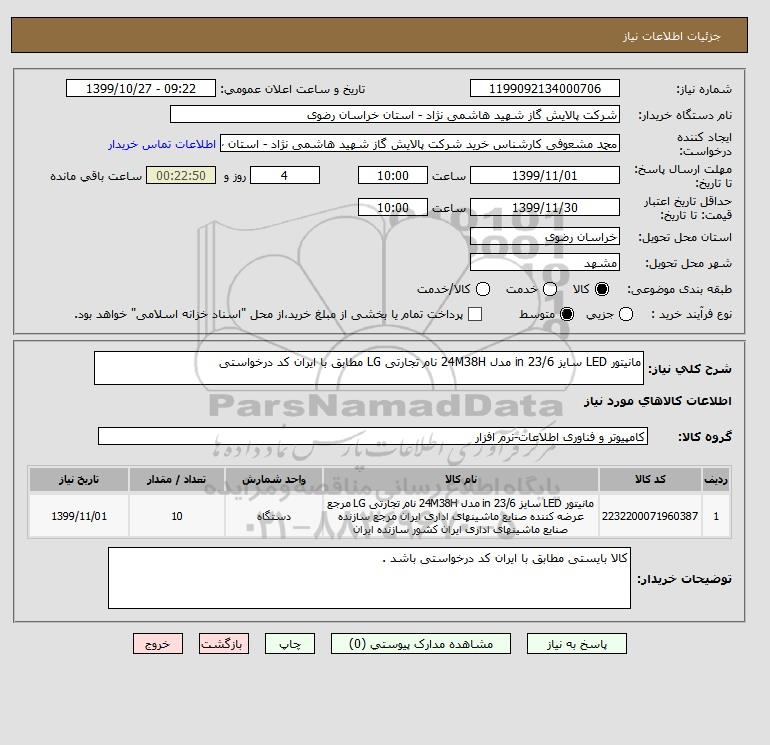Click item code 2232200071960387 cell
Viewport: 770px width, 745px height.
pyautogui.click(x=650, y=516)
